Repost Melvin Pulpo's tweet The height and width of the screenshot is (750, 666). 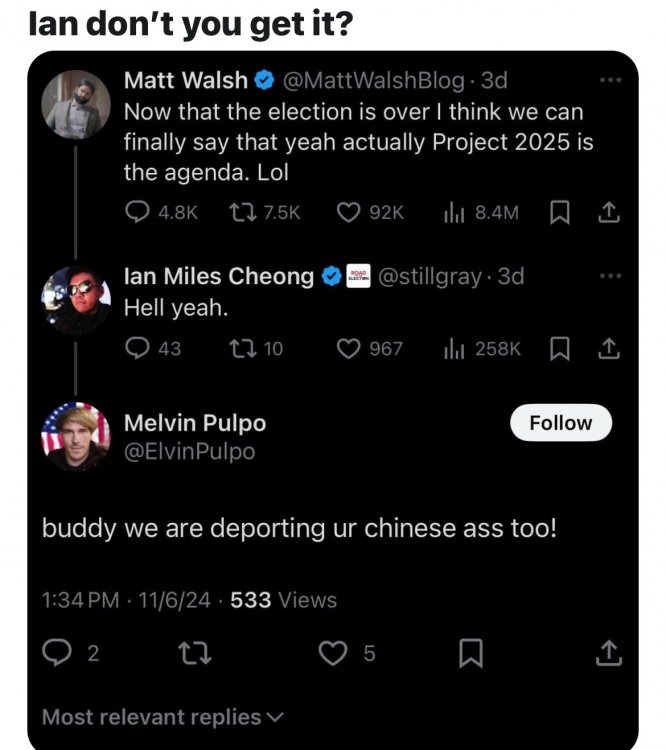coord(187,653)
